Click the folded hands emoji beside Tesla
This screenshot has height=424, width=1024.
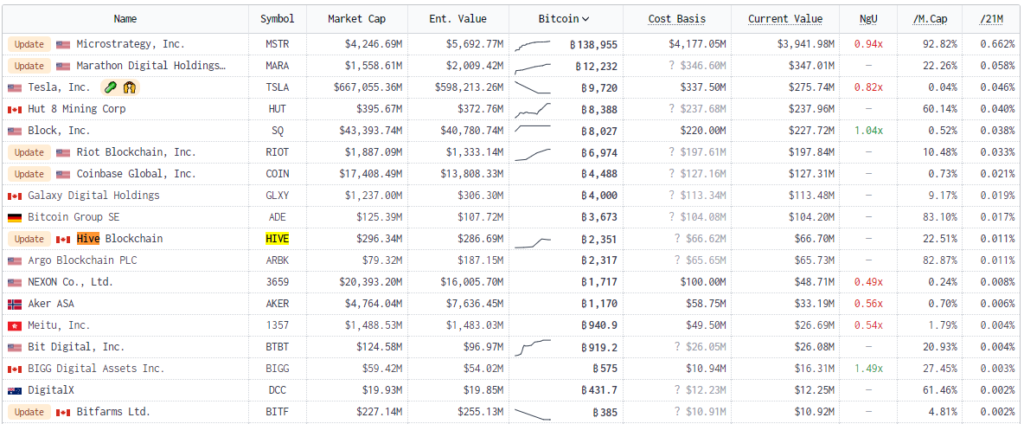[130, 88]
